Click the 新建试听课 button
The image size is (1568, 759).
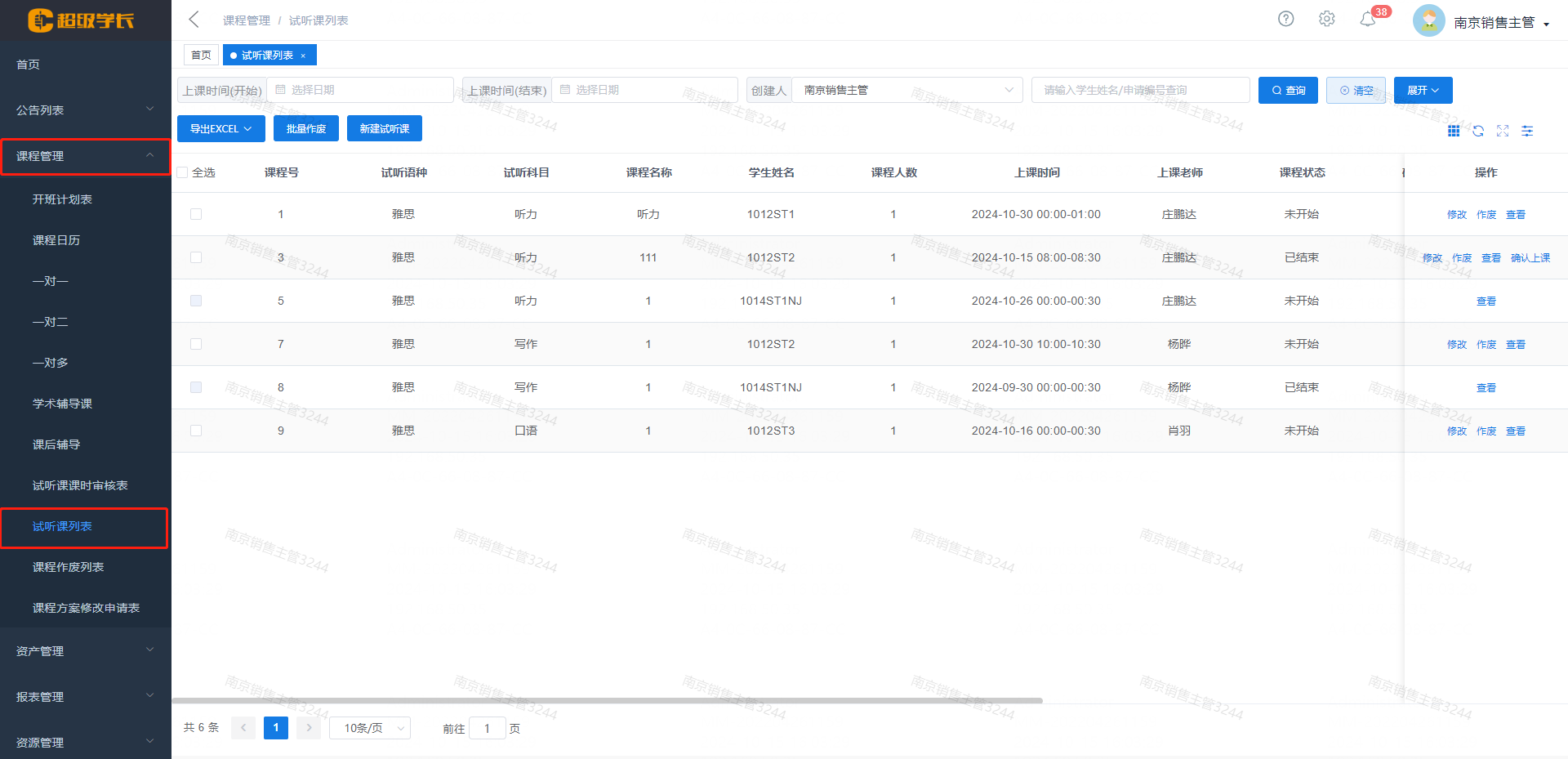click(384, 129)
